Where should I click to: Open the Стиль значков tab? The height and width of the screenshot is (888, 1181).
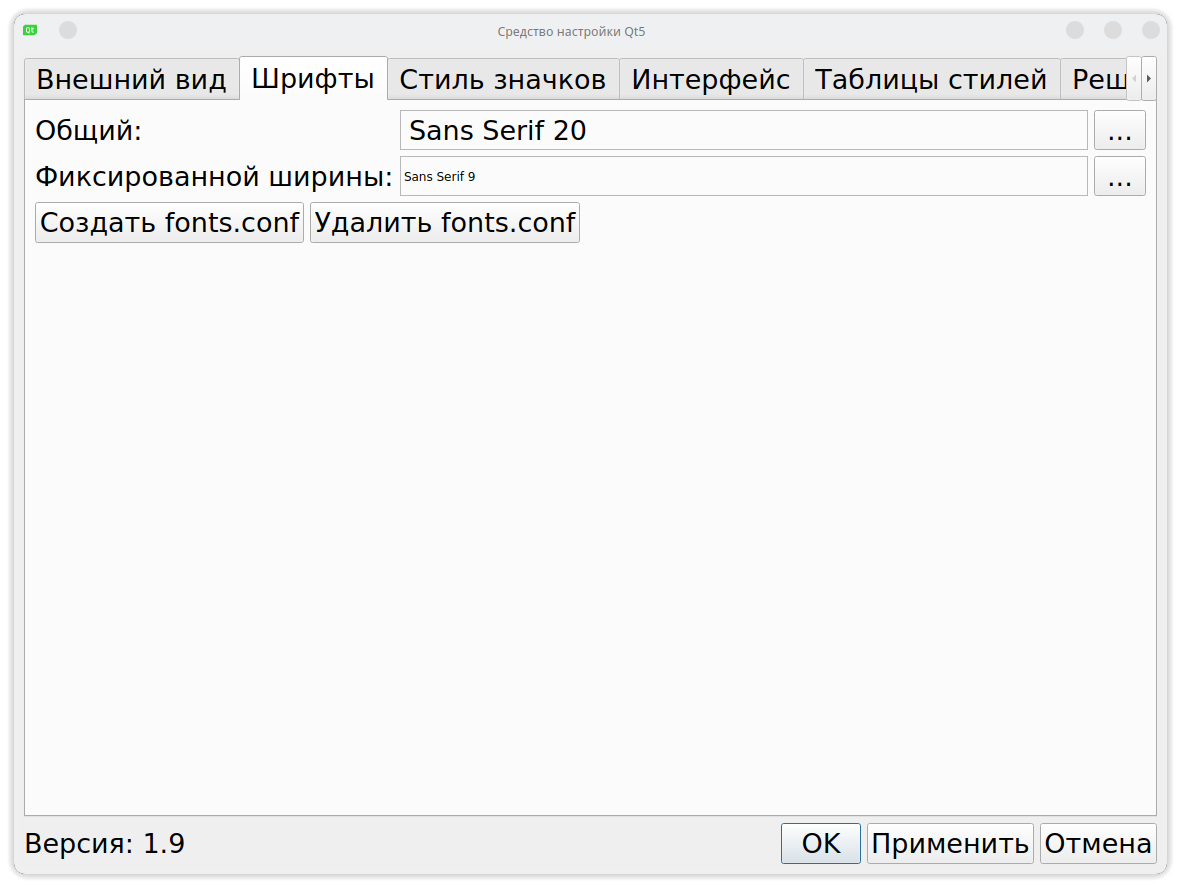[503, 80]
